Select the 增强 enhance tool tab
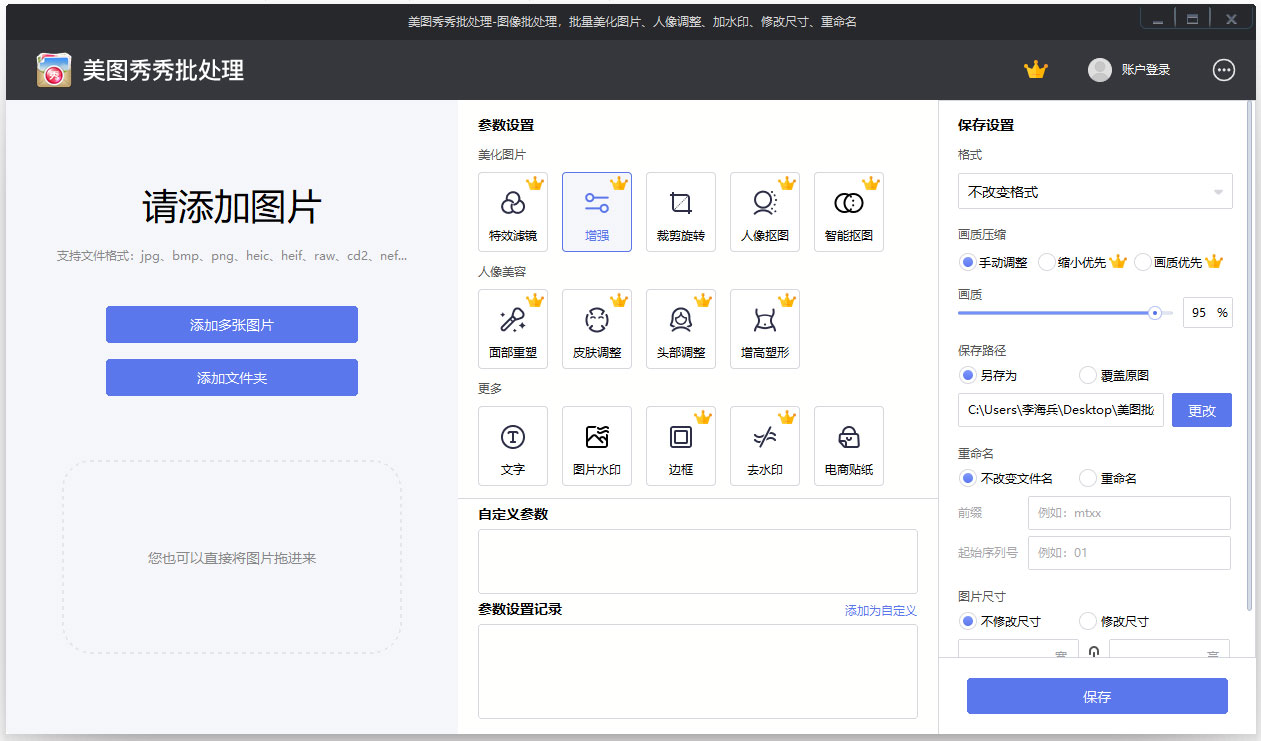 [597, 211]
